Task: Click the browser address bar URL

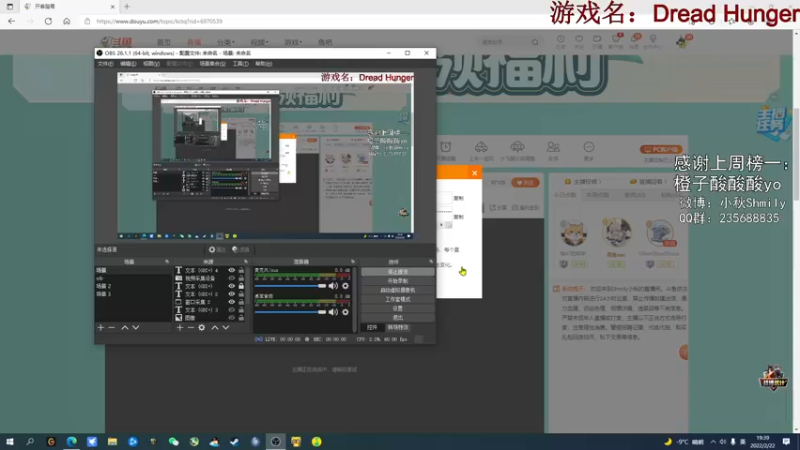Action: (159, 21)
